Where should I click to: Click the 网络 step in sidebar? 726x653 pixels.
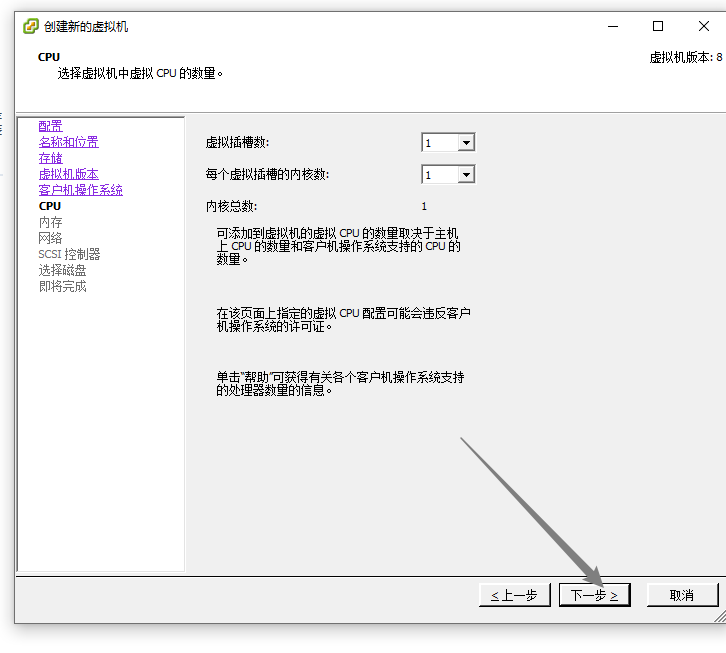[x=50, y=238]
